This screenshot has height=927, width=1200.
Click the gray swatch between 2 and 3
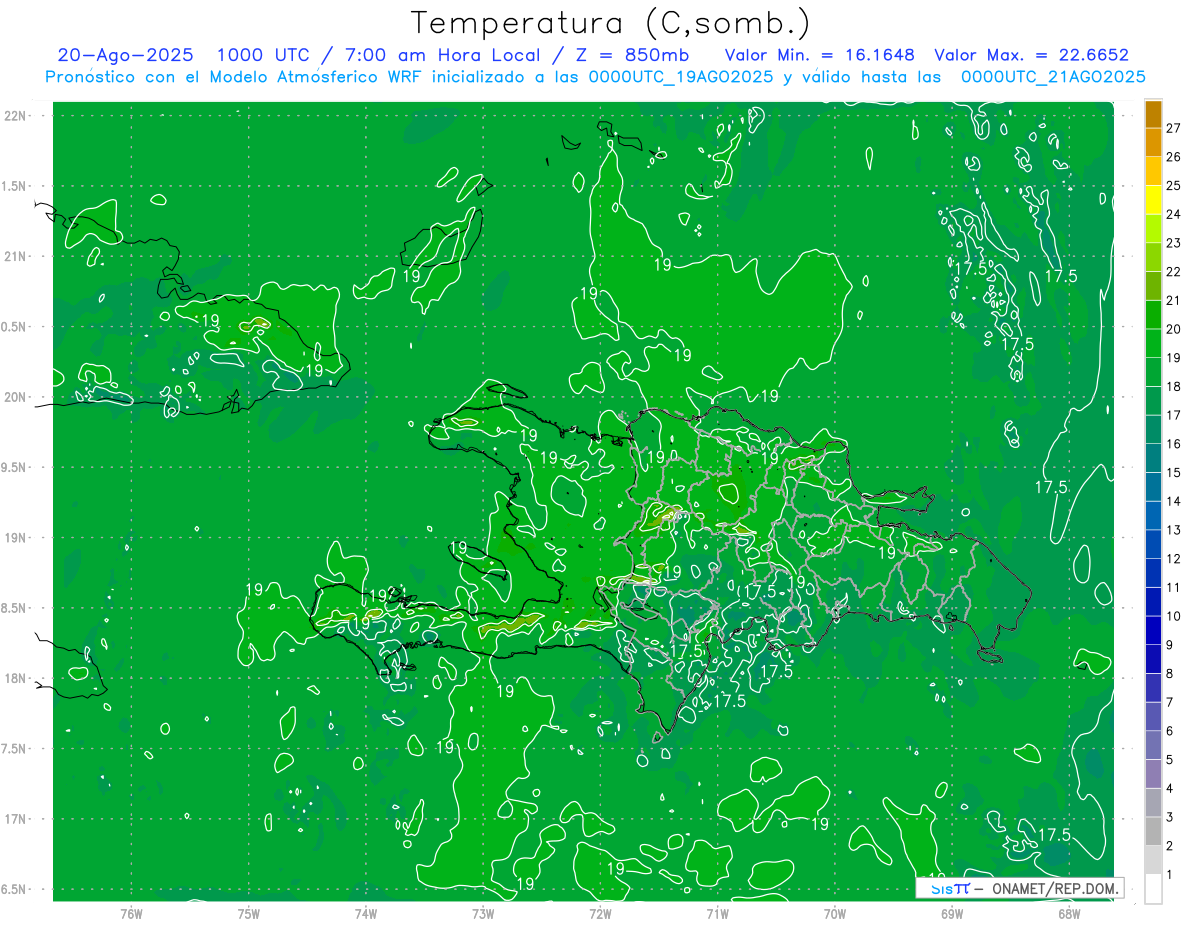click(1153, 831)
